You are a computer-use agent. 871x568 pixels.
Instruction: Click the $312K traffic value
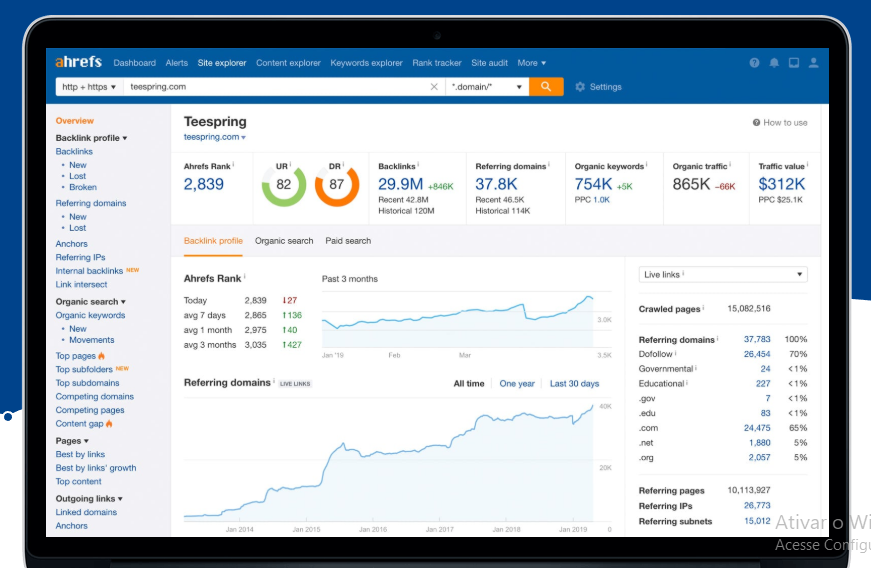click(782, 184)
